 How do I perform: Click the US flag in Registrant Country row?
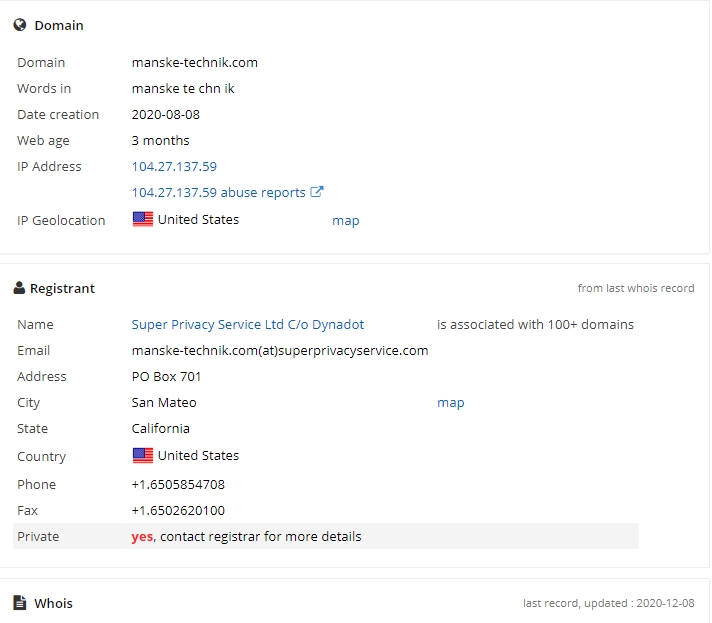143,455
